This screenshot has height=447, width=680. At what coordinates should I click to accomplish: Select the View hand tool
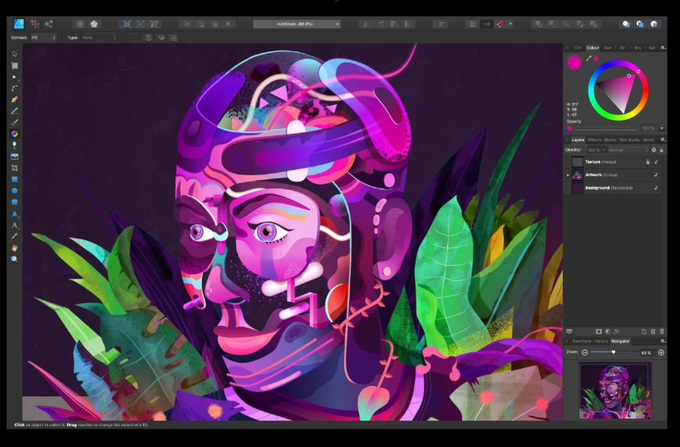tap(14, 248)
